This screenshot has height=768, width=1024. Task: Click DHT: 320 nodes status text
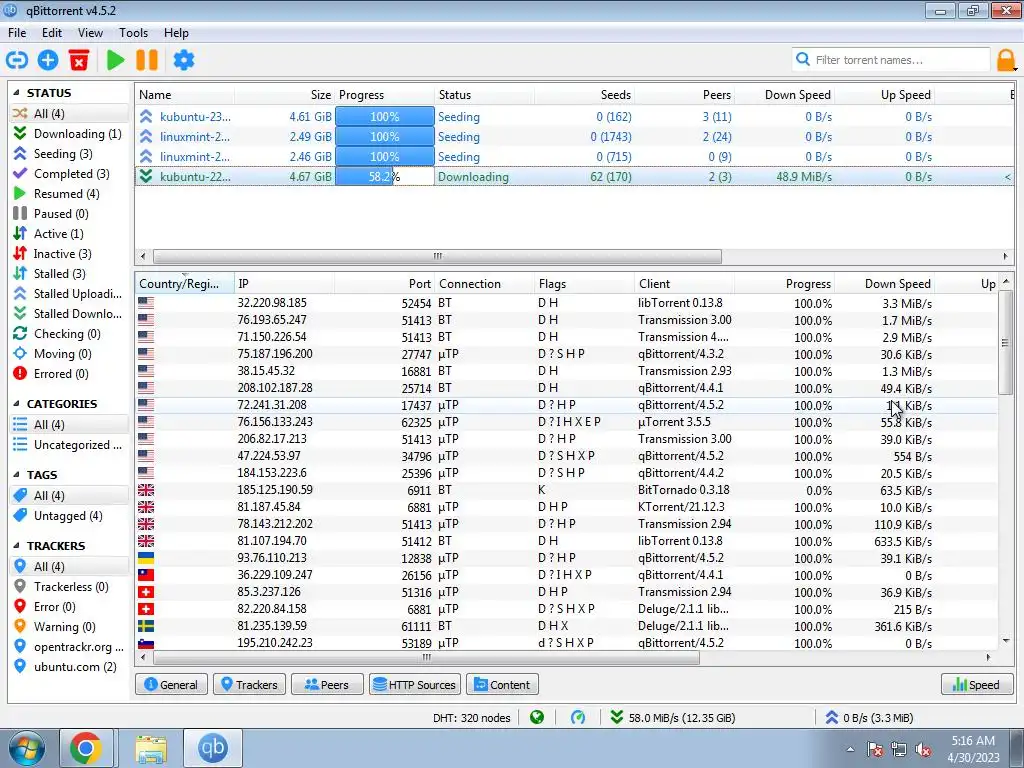click(472, 718)
